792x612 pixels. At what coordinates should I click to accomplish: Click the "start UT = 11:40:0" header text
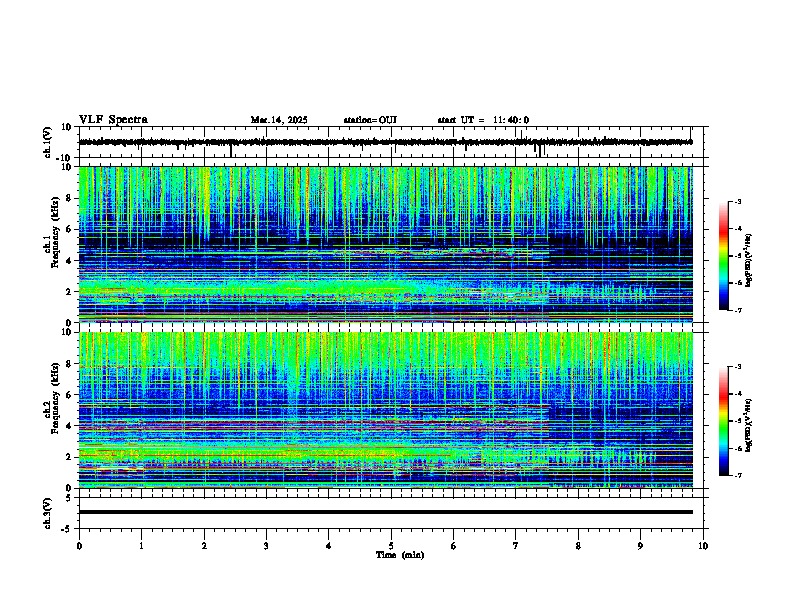pos(483,120)
